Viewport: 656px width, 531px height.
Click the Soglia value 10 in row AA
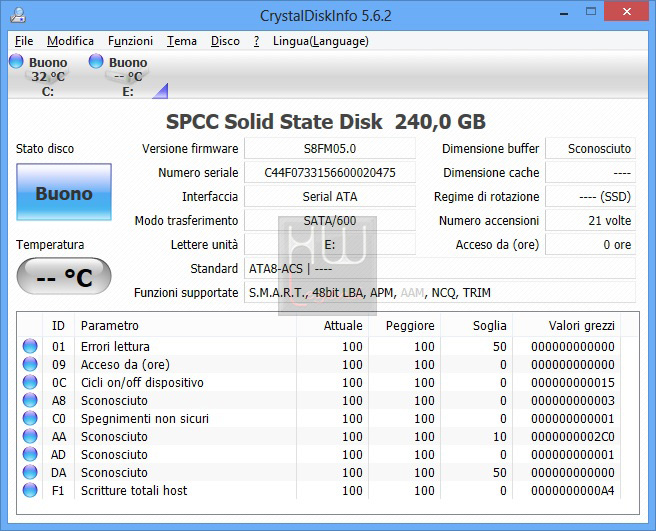[500, 436]
